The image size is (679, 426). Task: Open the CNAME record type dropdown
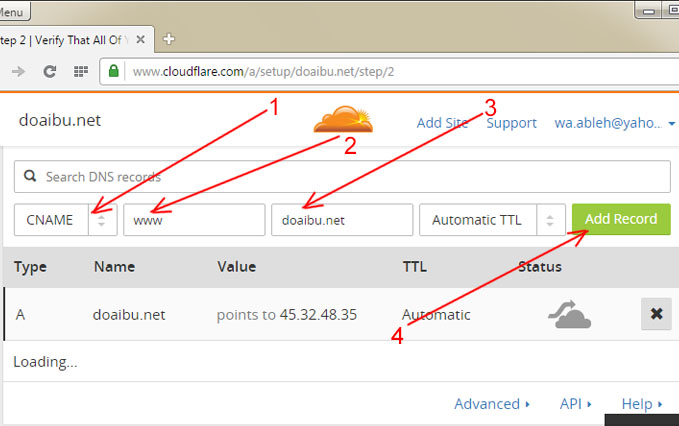[x=65, y=220]
